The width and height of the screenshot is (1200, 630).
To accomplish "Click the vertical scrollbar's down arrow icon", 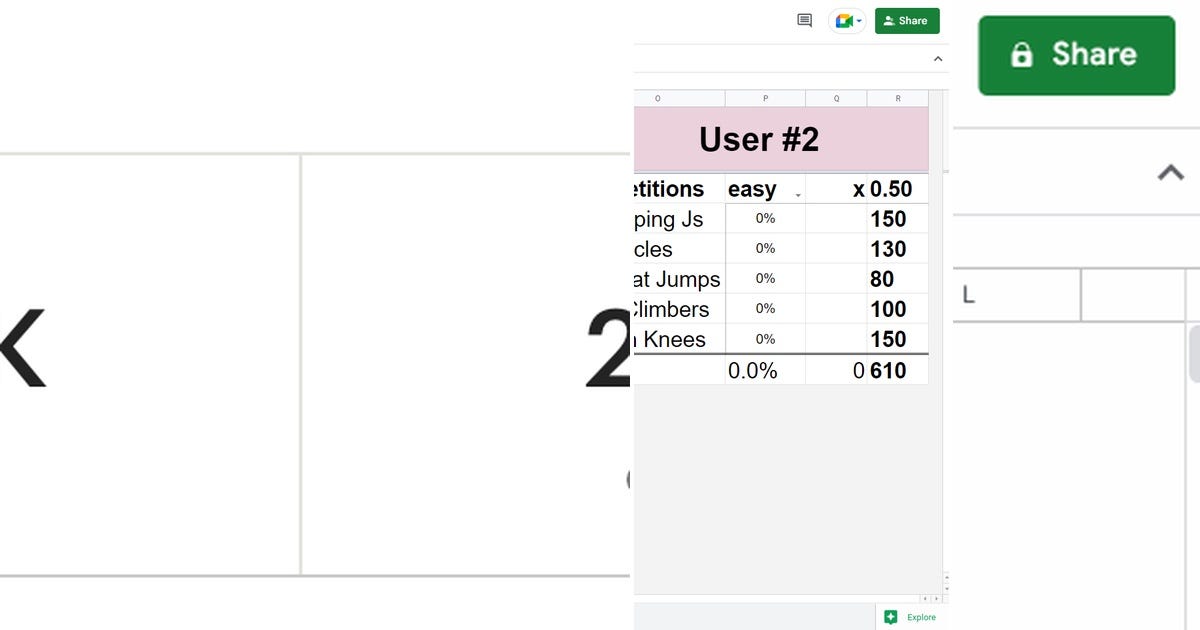I will coord(946,589).
